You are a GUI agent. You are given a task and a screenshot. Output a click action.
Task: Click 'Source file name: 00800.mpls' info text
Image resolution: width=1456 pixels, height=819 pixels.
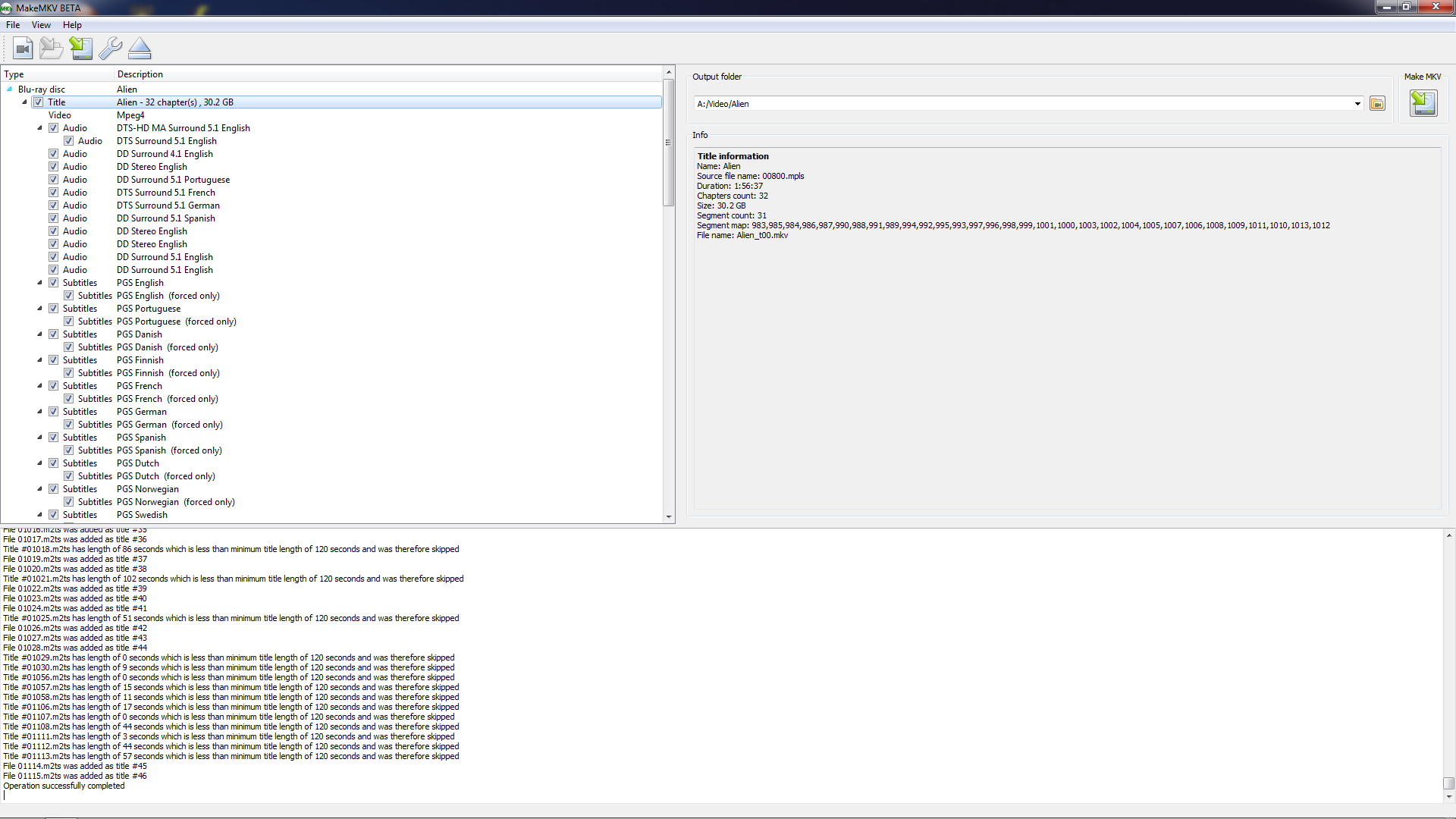click(x=750, y=176)
